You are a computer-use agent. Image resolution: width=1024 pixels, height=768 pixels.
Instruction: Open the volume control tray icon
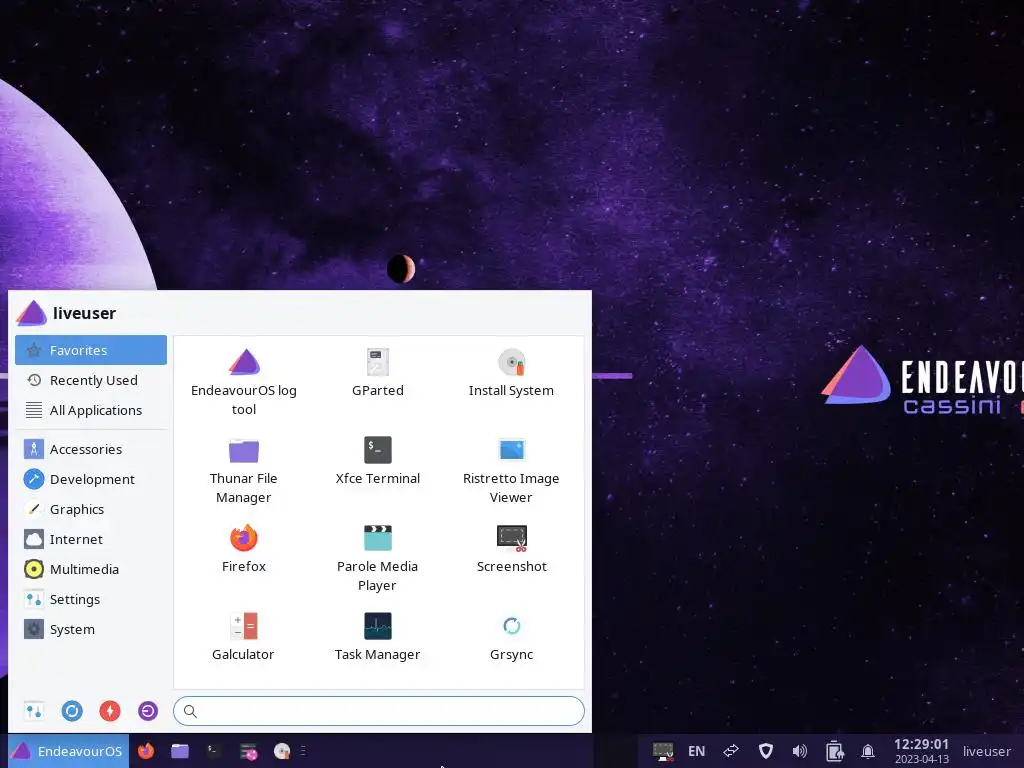[x=799, y=751]
